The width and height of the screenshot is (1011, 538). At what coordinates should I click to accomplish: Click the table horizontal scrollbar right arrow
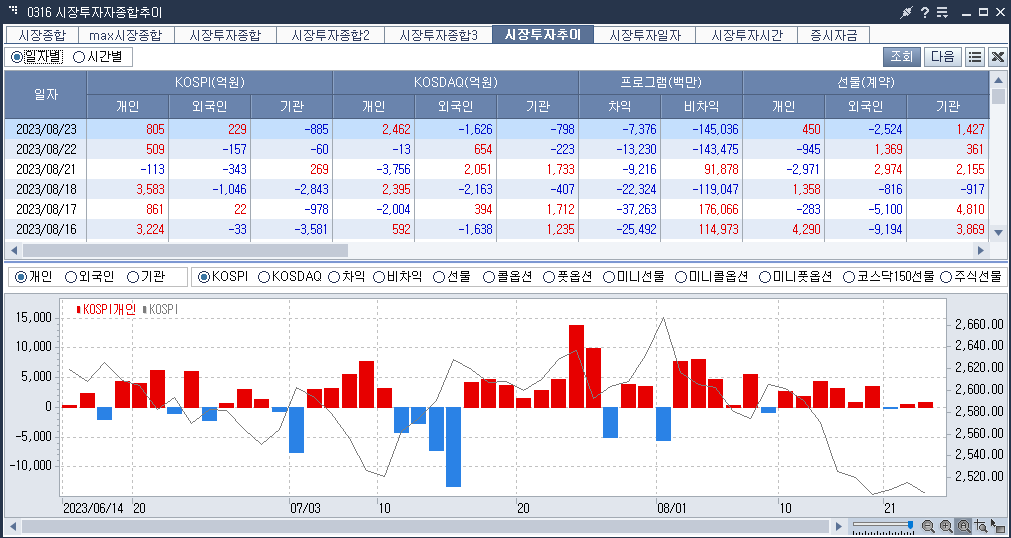(x=981, y=250)
